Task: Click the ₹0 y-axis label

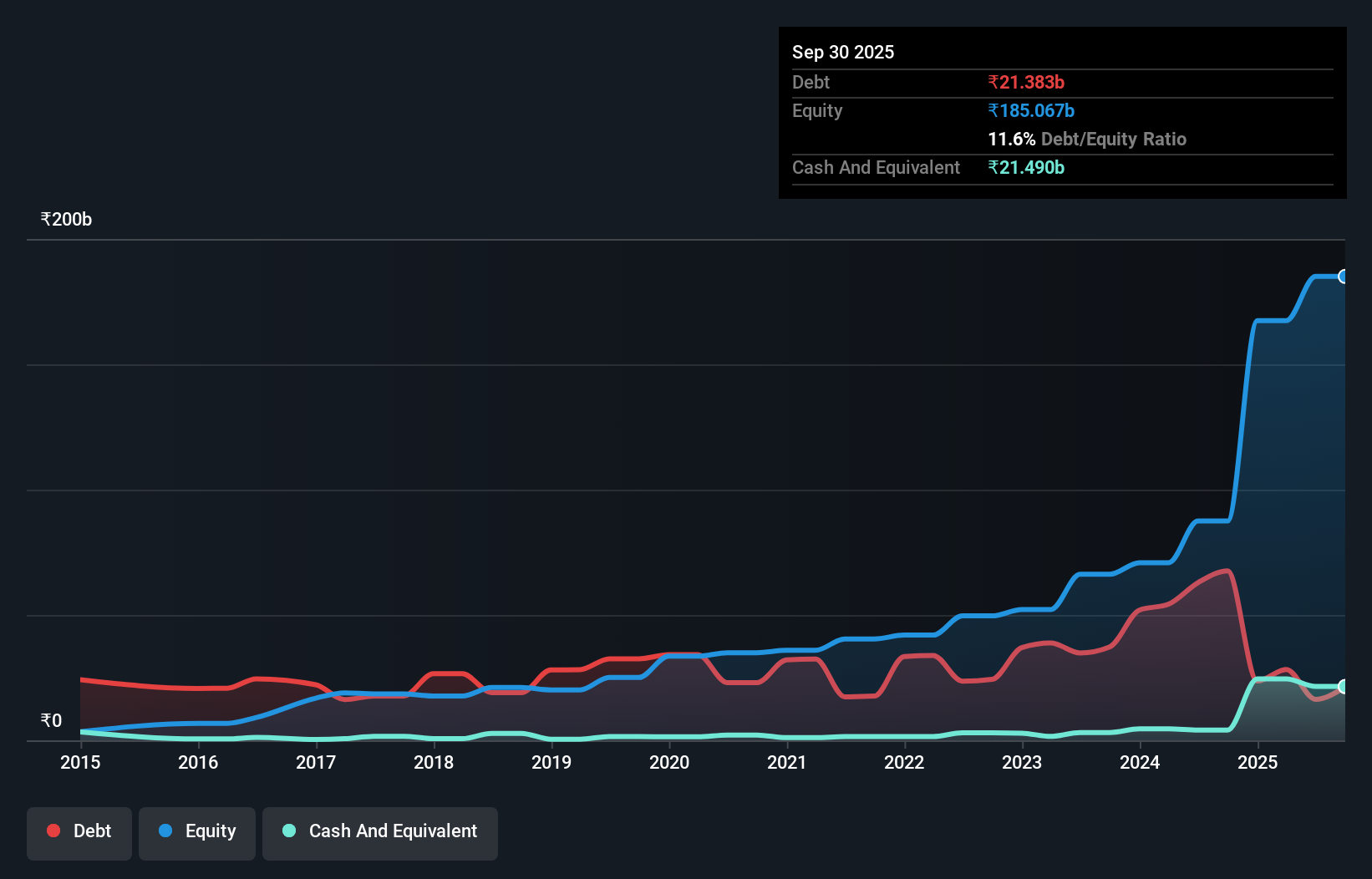Action: (x=51, y=721)
